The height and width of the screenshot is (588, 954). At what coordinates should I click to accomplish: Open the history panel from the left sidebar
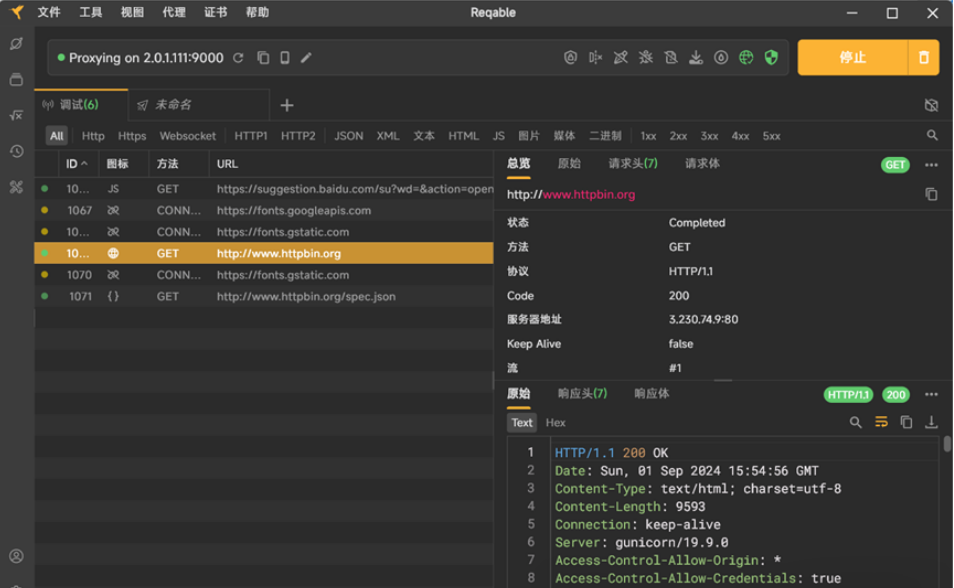[15, 150]
